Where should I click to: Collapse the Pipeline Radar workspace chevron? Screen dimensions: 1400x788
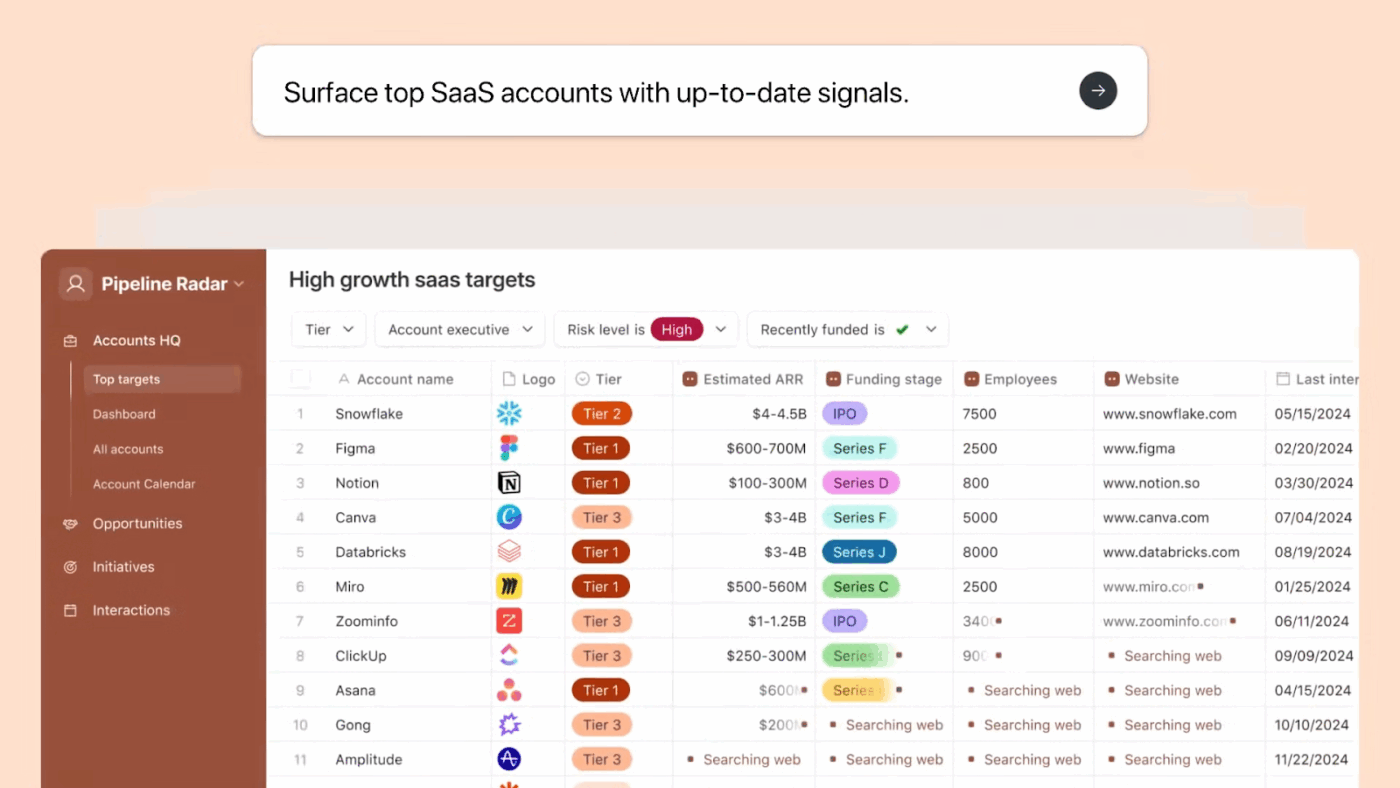(x=238, y=283)
